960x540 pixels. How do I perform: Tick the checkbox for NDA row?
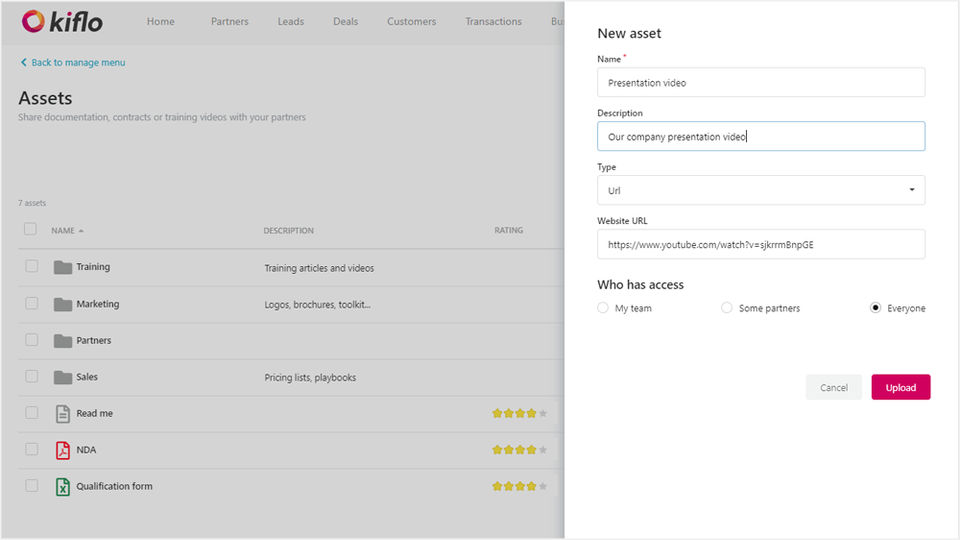[x=32, y=449]
